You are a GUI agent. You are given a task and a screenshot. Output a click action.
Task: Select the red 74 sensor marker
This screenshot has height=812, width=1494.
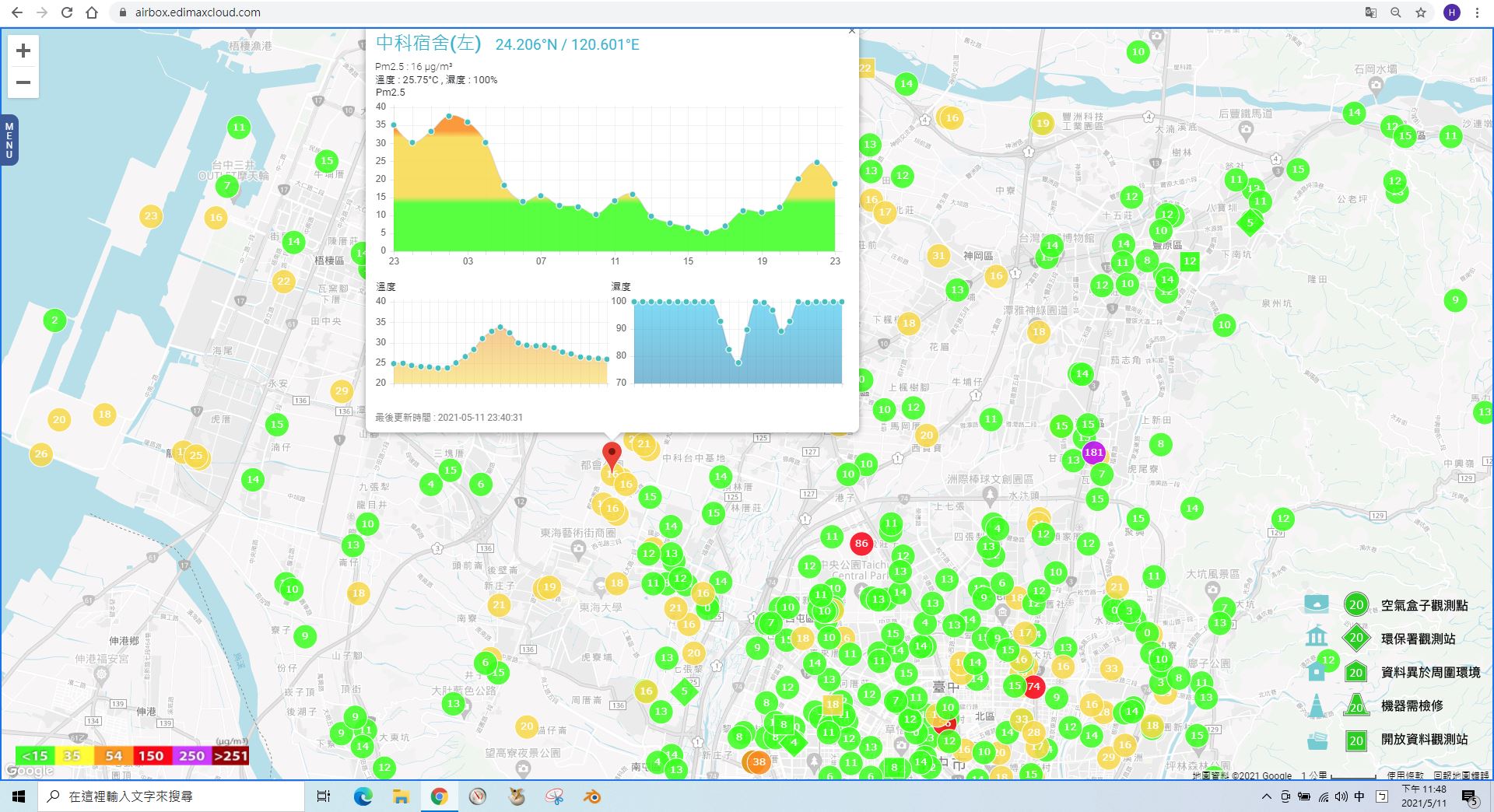pyautogui.click(x=1033, y=687)
